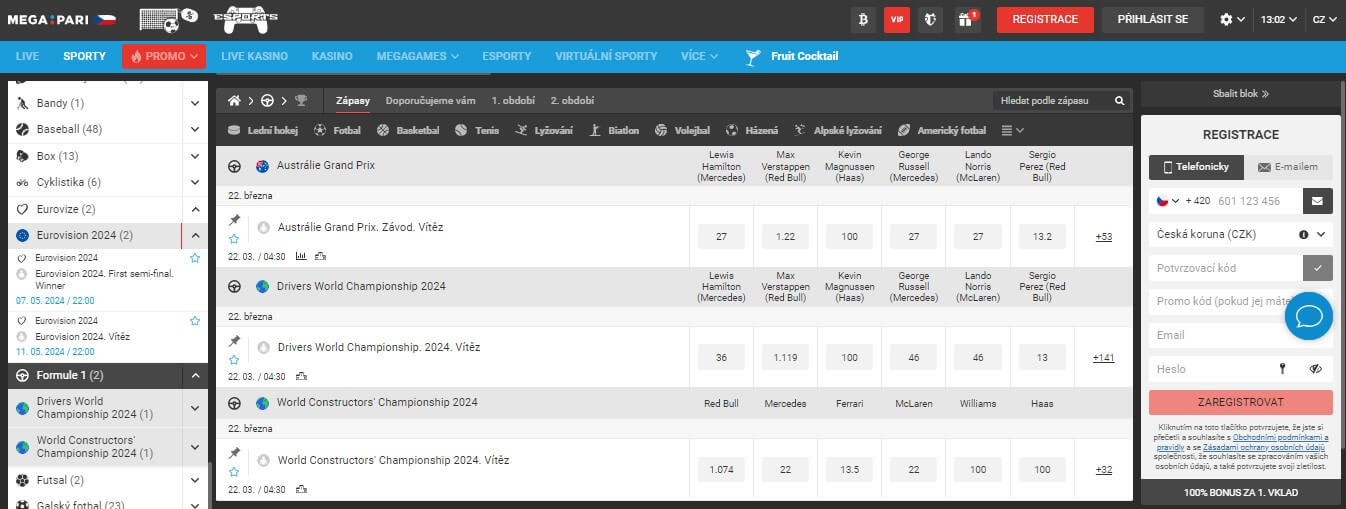The height and width of the screenshot is (509, 1346).
Task: Select Fotbal sport filter
Action: tap(337, 130)
